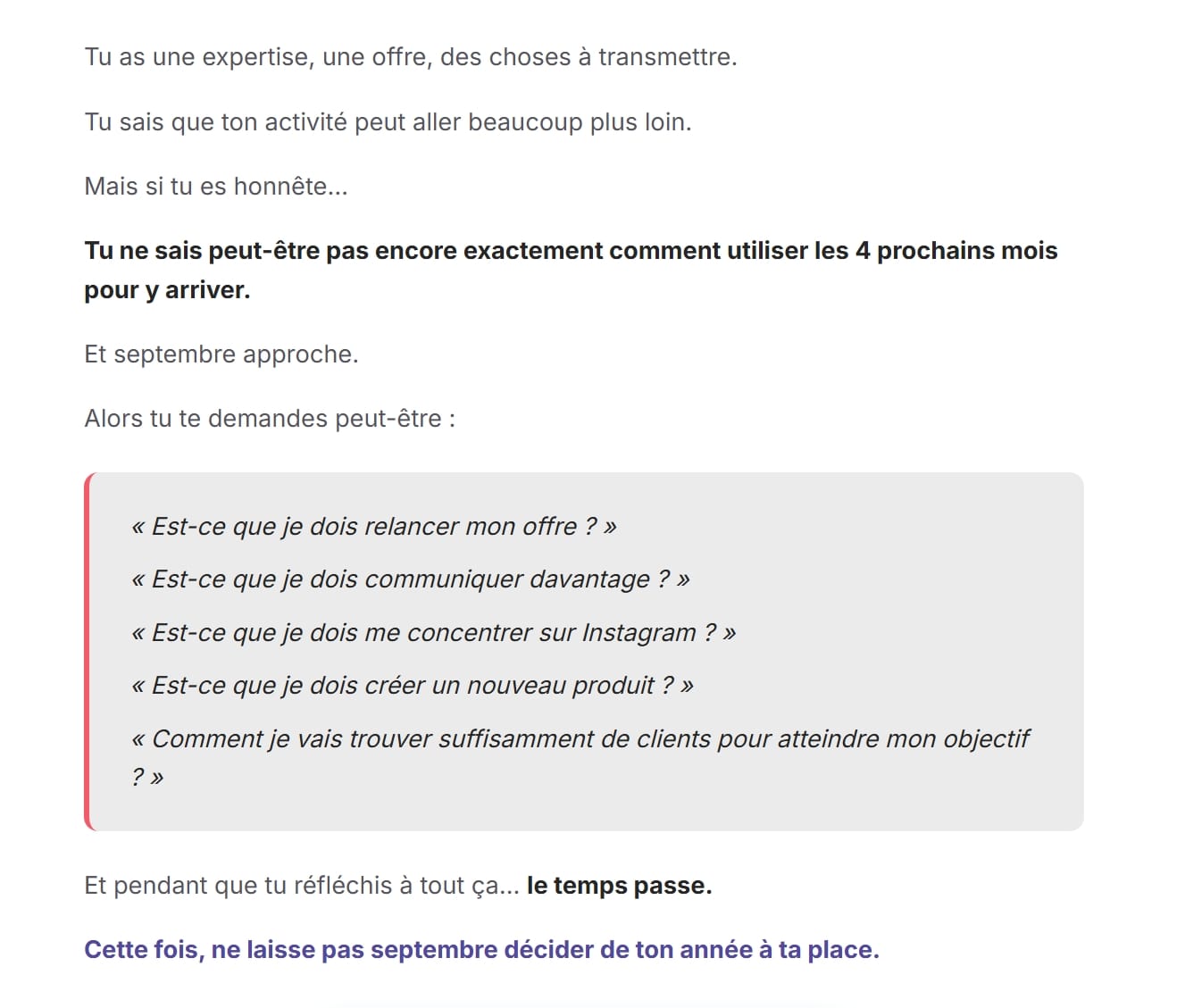Click the quote about créer un nouveau produit

(413, 686)
